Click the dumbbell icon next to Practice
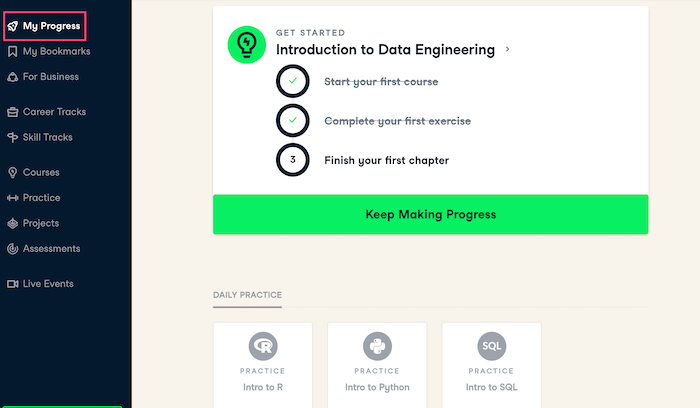 (x=12, y=198)
